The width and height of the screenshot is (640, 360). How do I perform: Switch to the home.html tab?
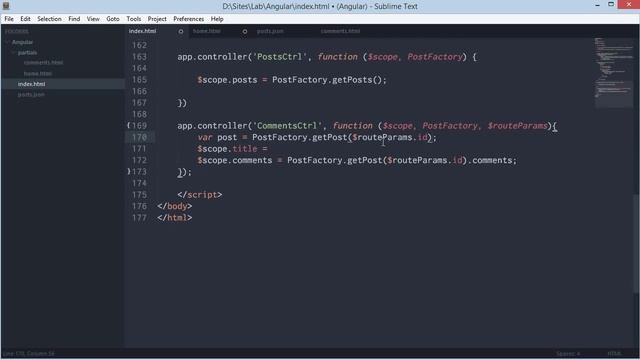tap(207, 31)
